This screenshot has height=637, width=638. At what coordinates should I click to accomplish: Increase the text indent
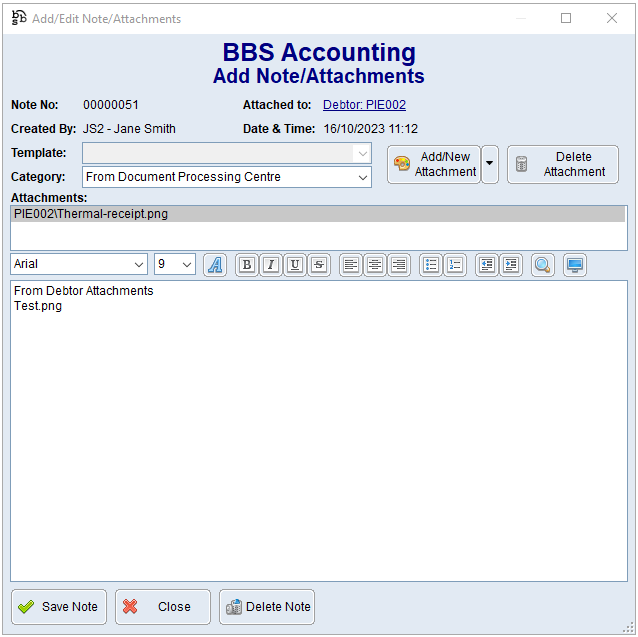pos(511,265)
